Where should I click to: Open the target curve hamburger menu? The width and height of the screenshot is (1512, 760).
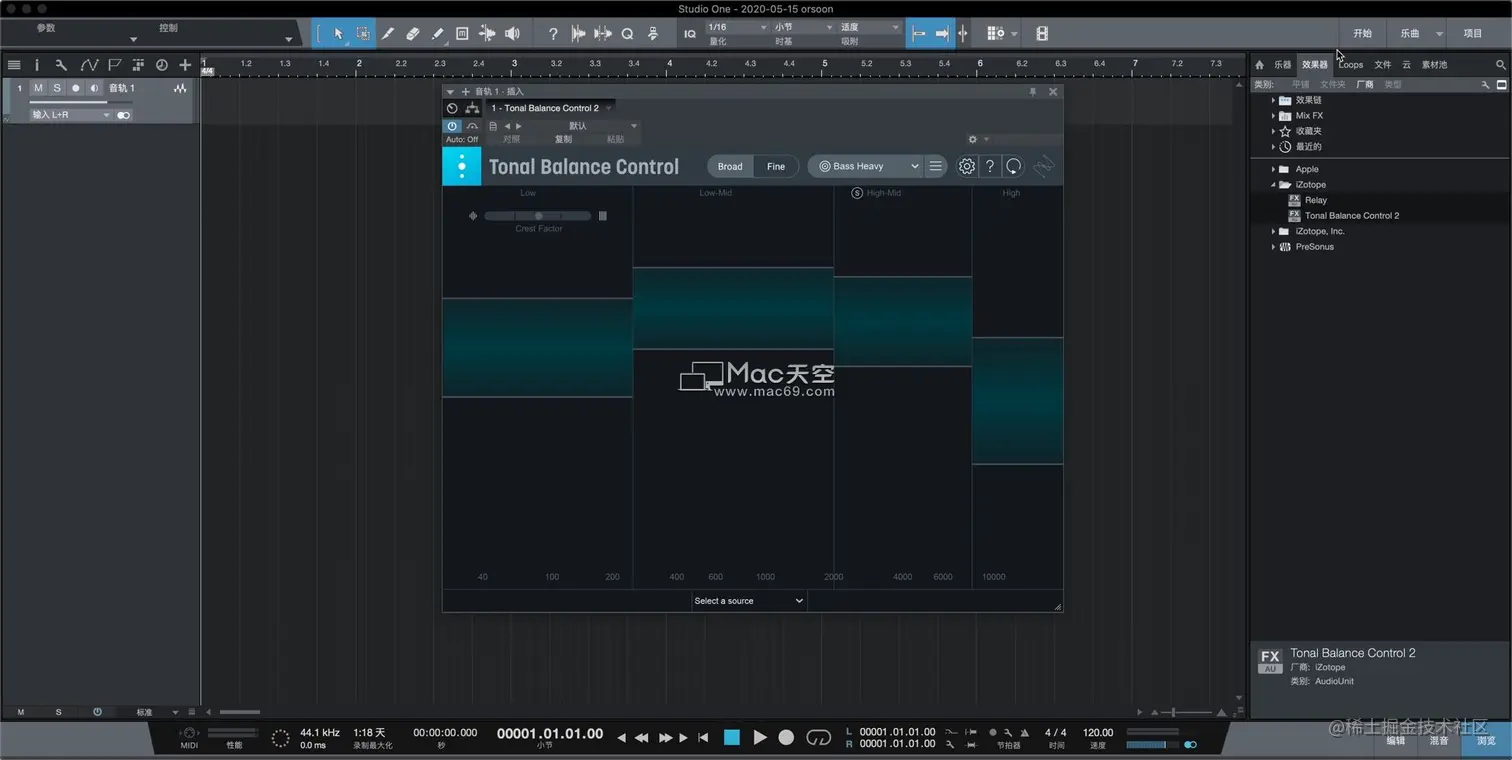coord(935,166)
